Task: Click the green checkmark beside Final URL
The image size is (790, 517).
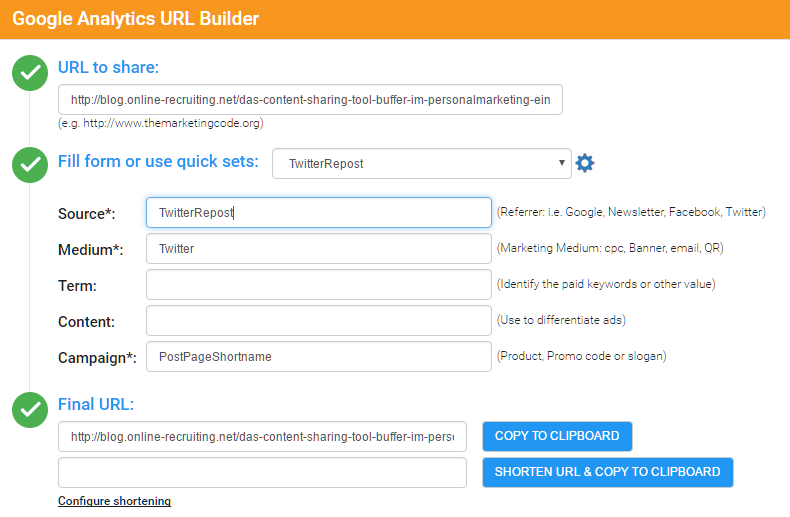Action: tap(30, 409)
